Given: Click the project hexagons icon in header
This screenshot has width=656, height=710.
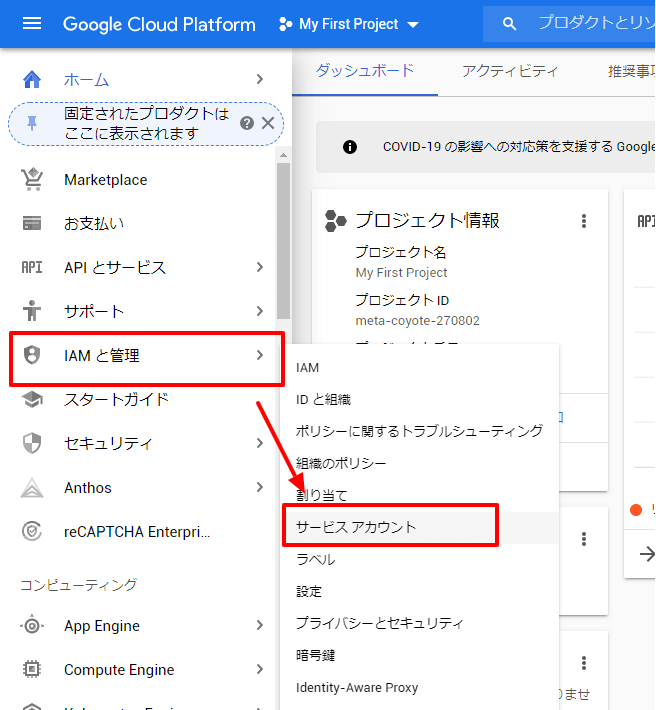Looking at the screenshot, I should (x=285, y=24).
